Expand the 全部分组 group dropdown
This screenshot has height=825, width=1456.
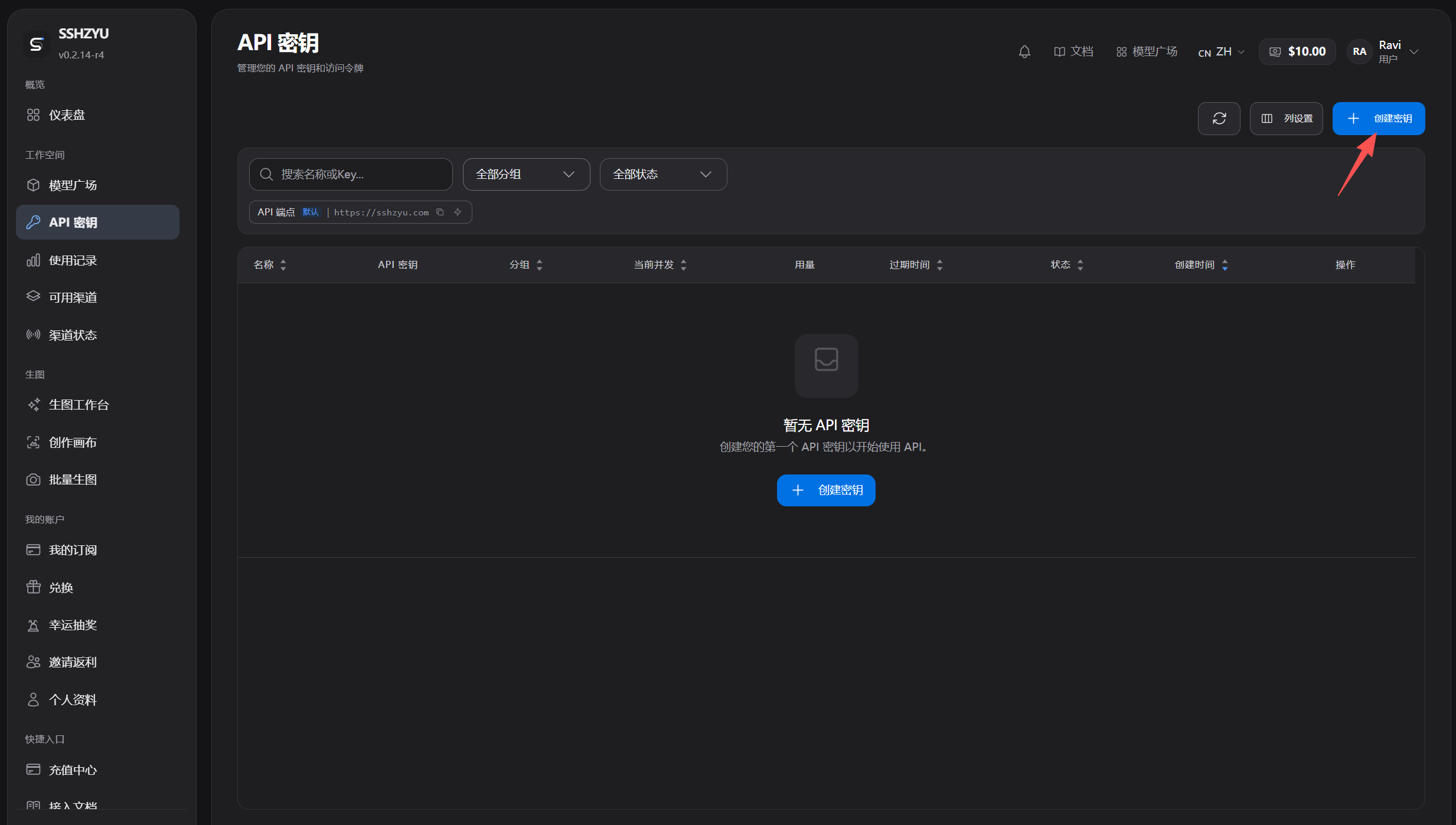point(526,175)
